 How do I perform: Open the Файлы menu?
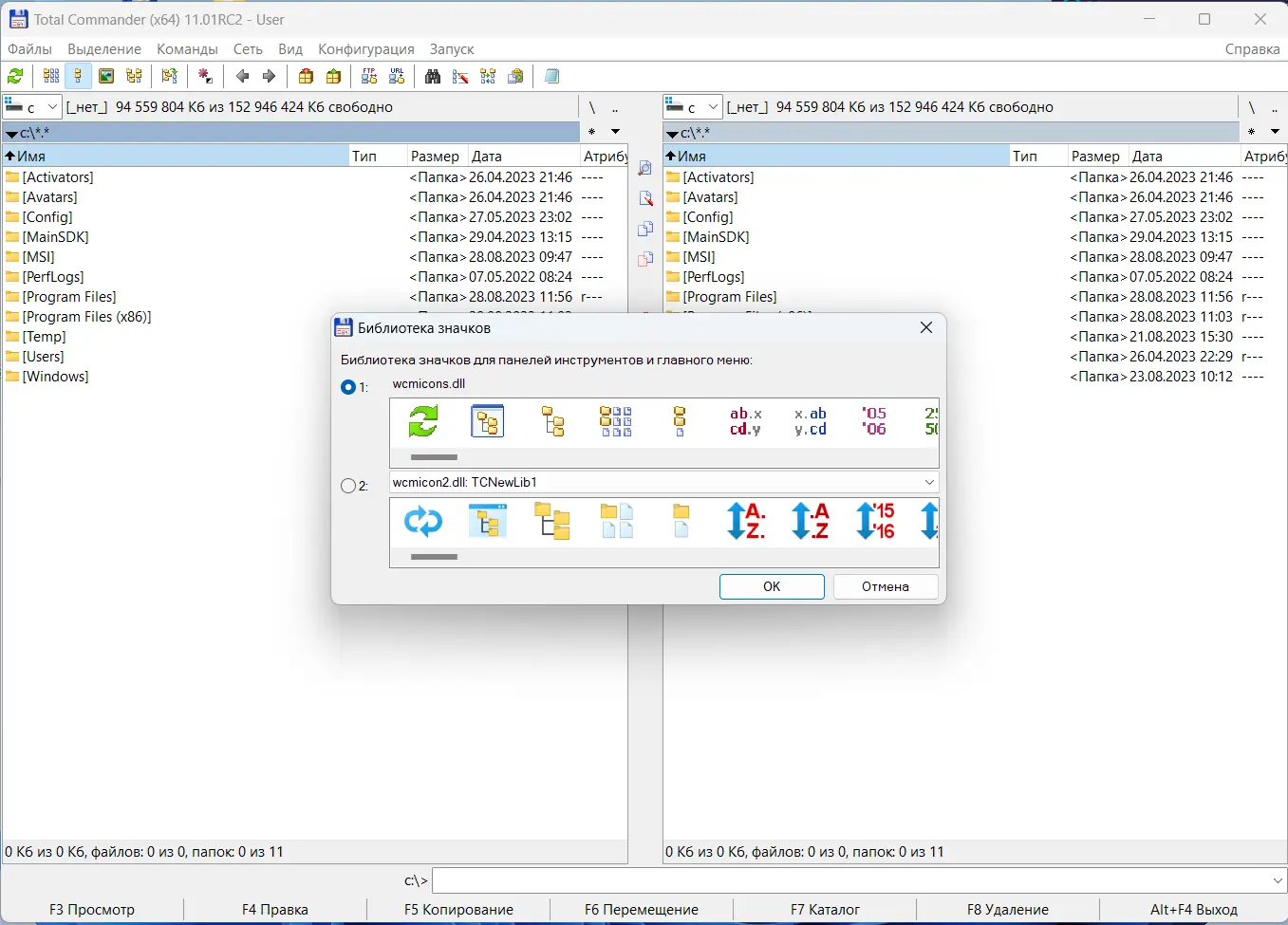pos(29,49)
